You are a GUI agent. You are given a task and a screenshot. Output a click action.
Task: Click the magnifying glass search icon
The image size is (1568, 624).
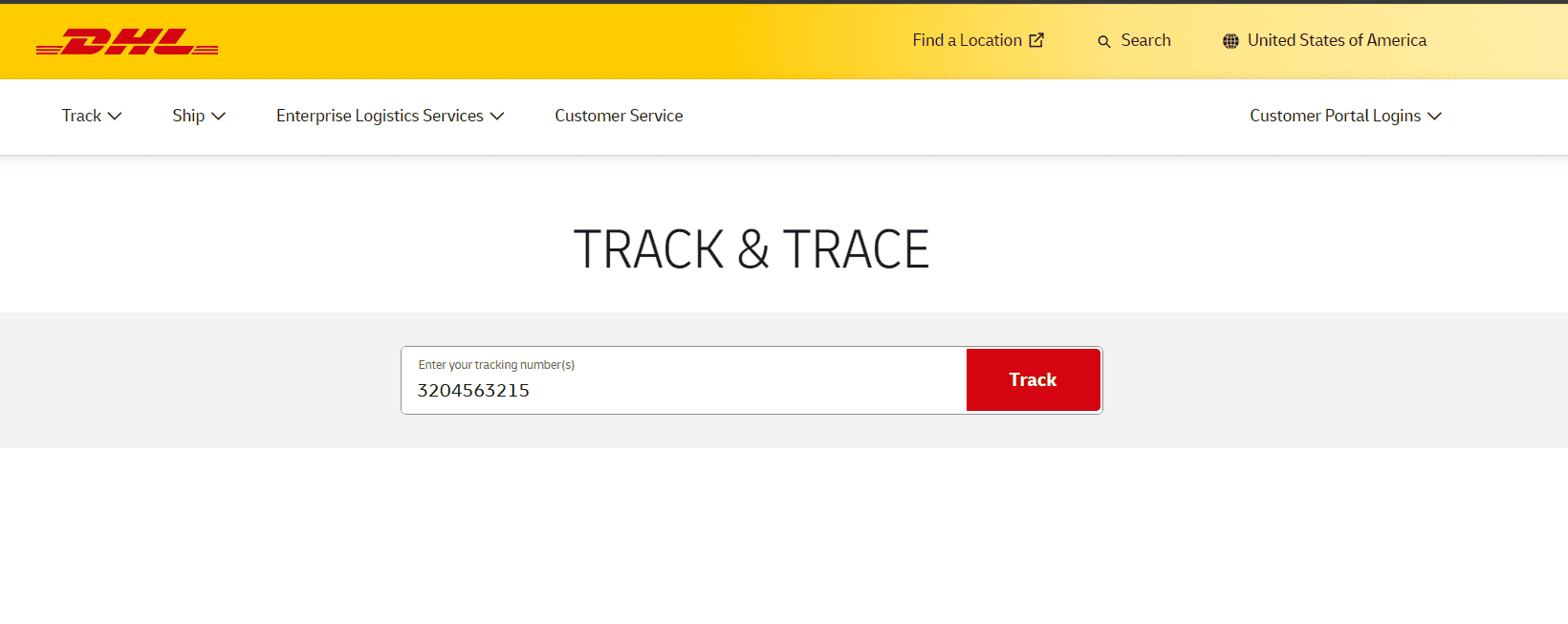pos(1104,41)
